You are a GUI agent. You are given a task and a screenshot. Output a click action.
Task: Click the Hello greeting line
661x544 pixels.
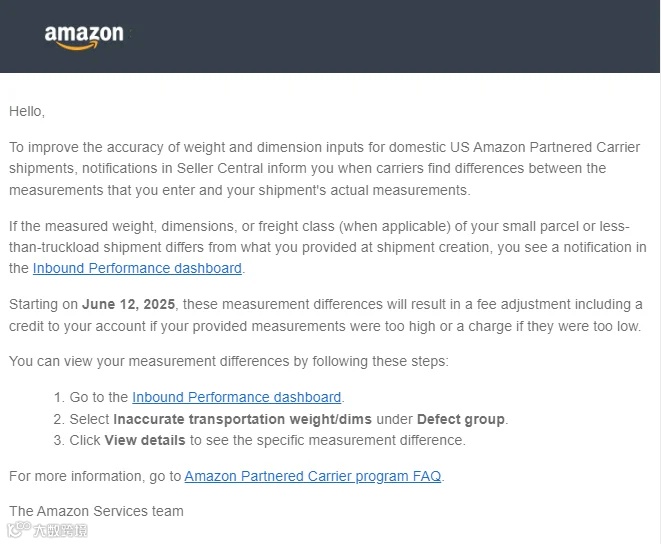(27, 111)
